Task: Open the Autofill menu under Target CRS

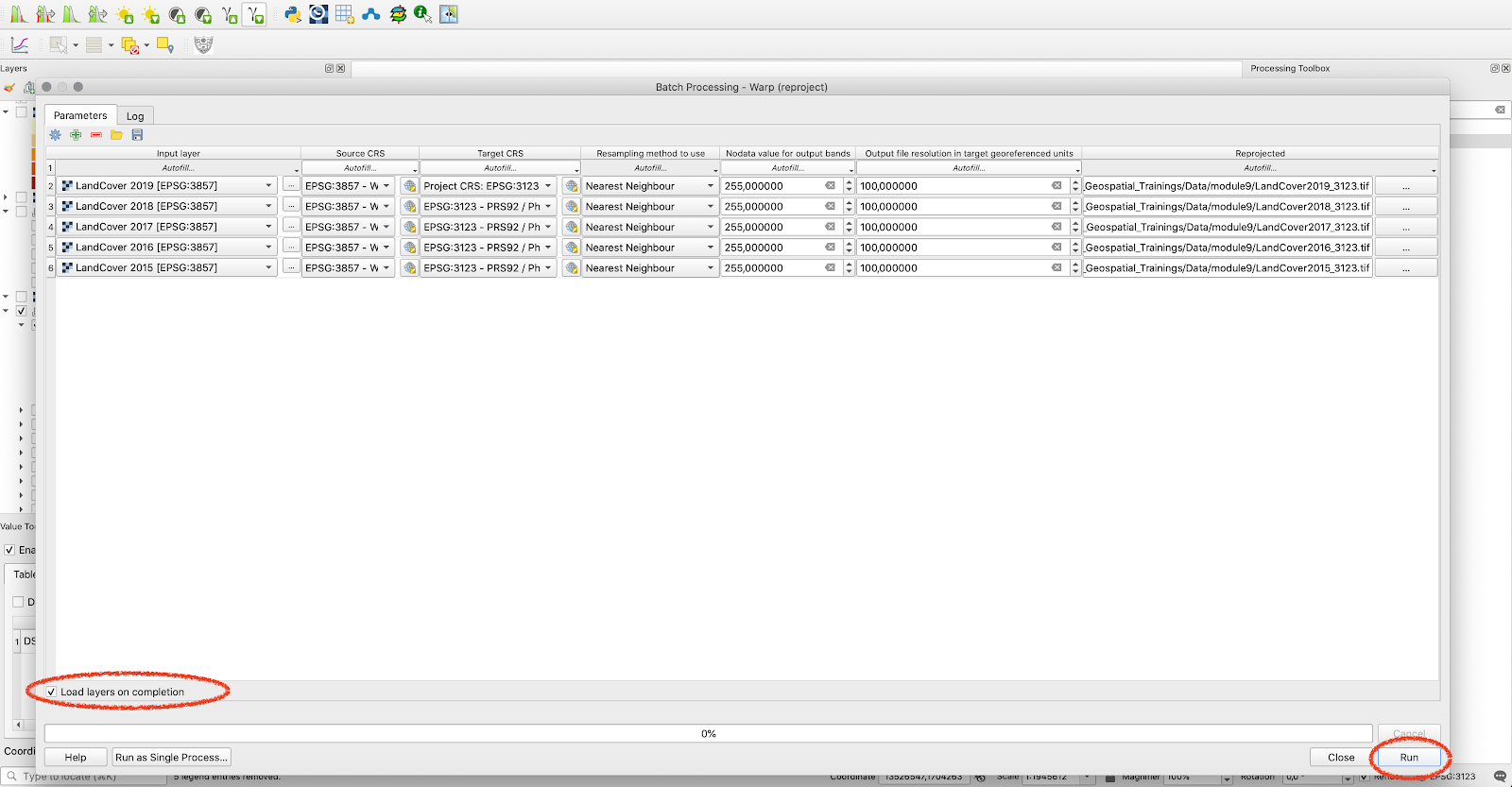Action: (x=500, y=168)
